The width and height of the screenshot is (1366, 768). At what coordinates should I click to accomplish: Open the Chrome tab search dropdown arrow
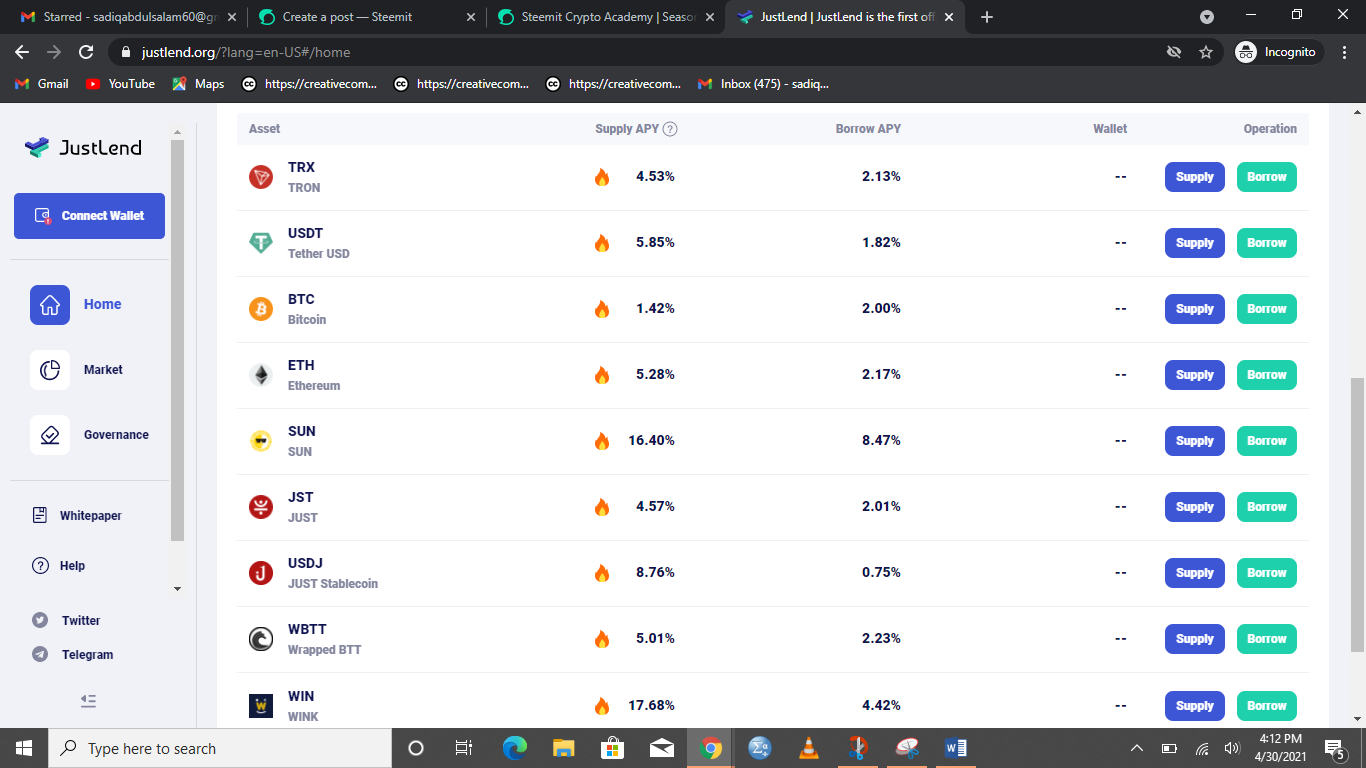tap(1207, 17)
